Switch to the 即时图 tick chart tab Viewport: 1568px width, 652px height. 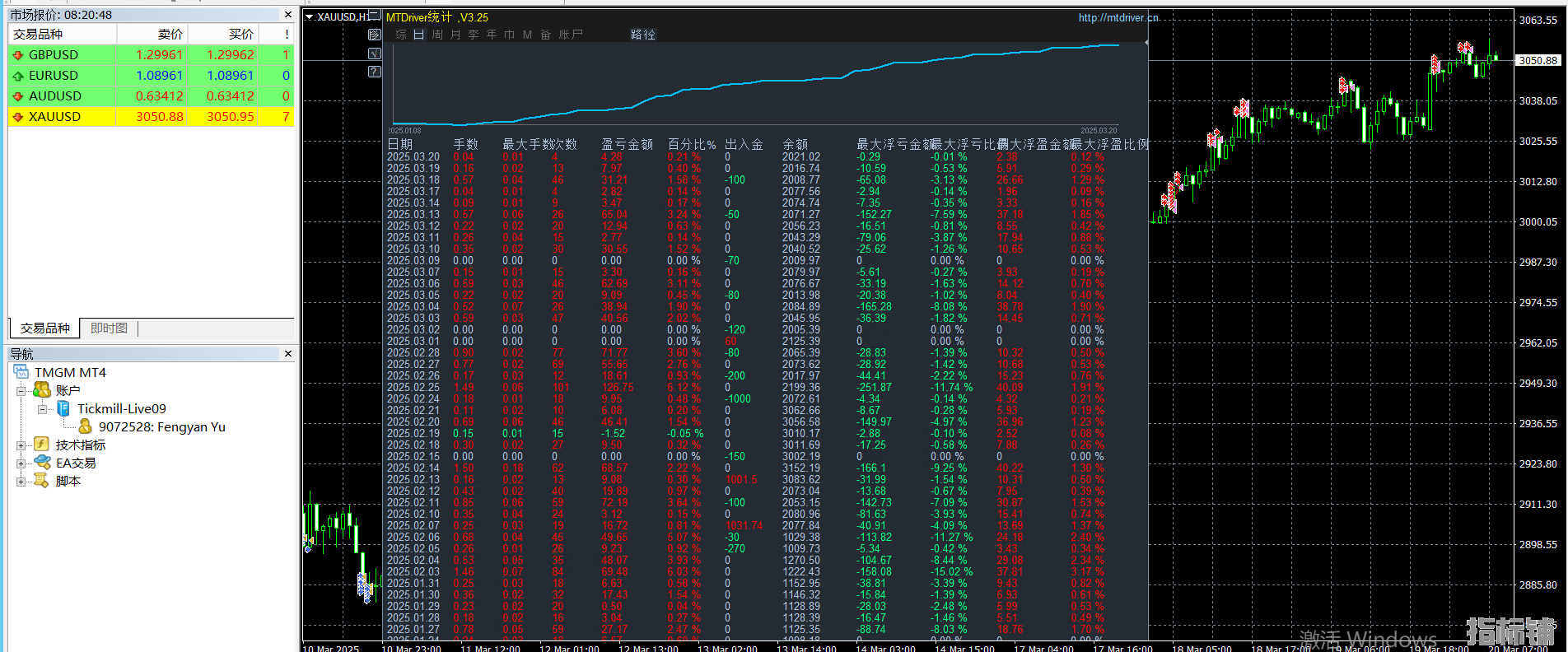[109, 328]
